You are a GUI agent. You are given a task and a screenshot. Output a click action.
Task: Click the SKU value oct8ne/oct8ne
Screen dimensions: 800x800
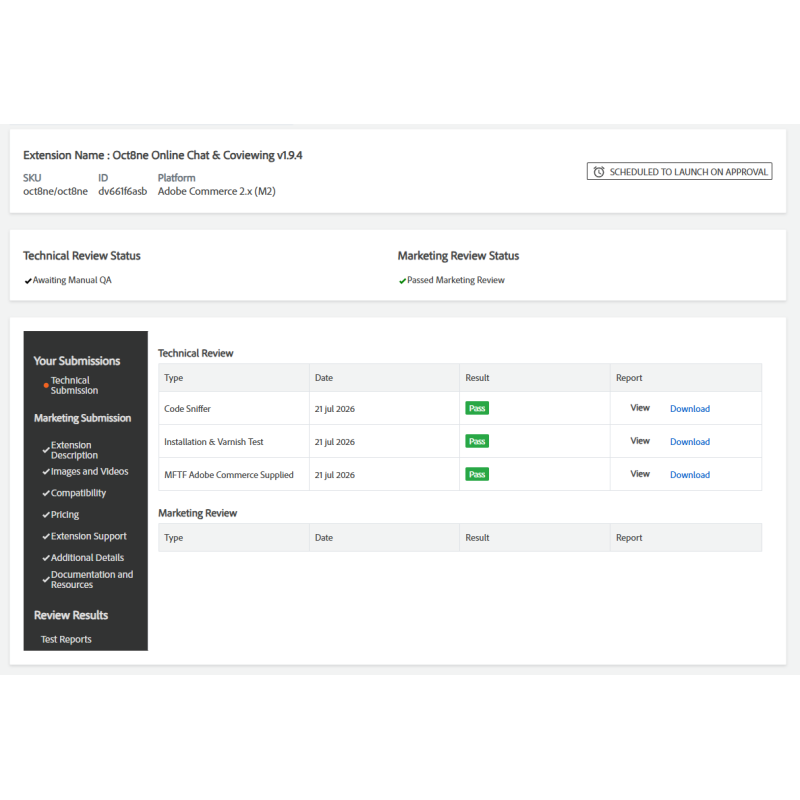[55, 191]
